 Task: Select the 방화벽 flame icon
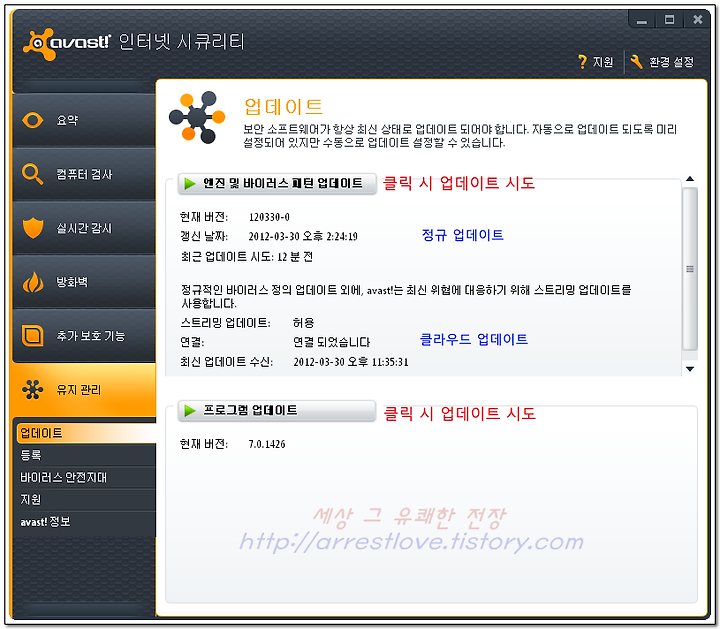(x=33, y=282)
